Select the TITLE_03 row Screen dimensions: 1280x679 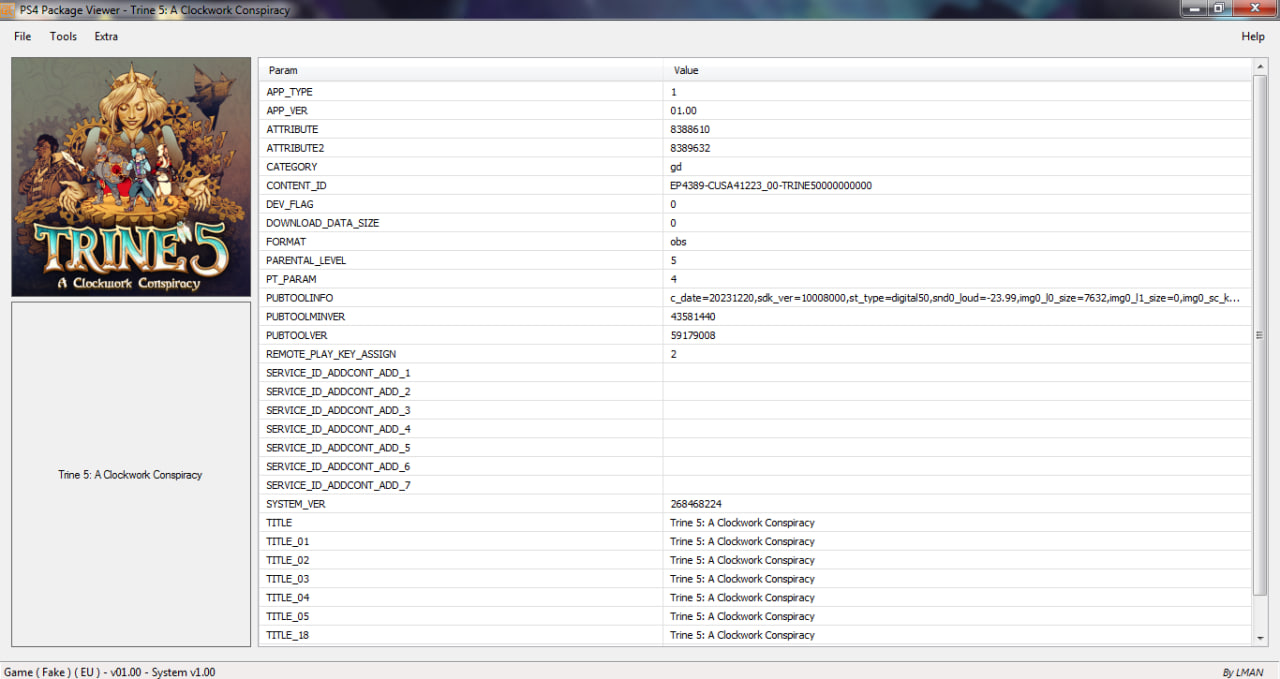755,579
